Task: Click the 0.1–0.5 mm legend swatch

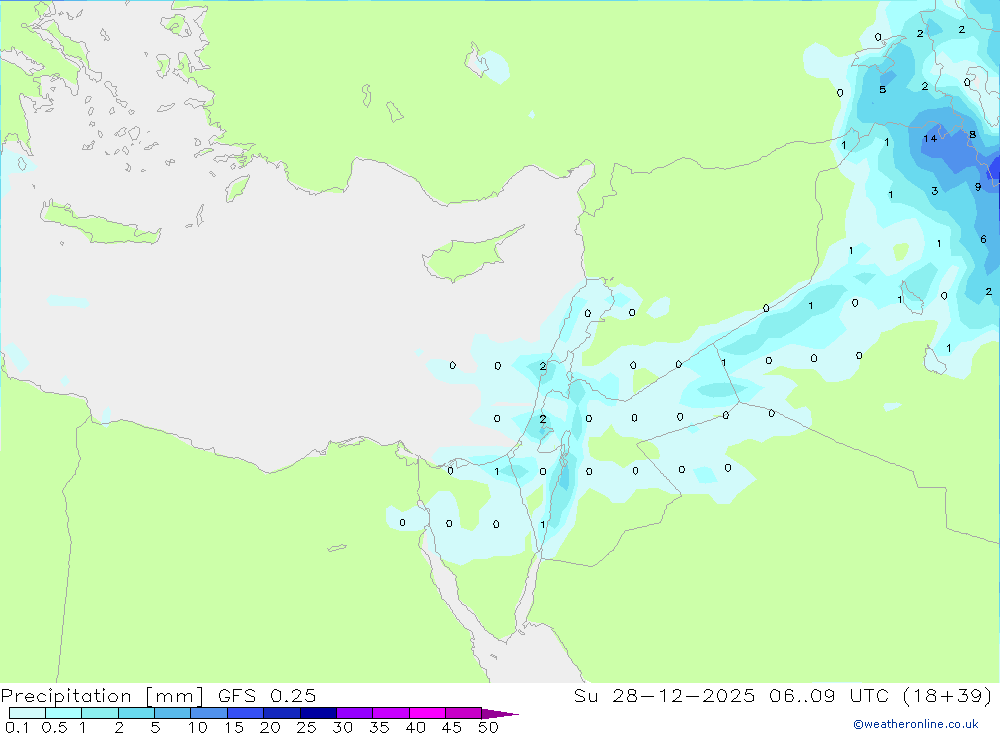Action: click(x=27, y=713)
